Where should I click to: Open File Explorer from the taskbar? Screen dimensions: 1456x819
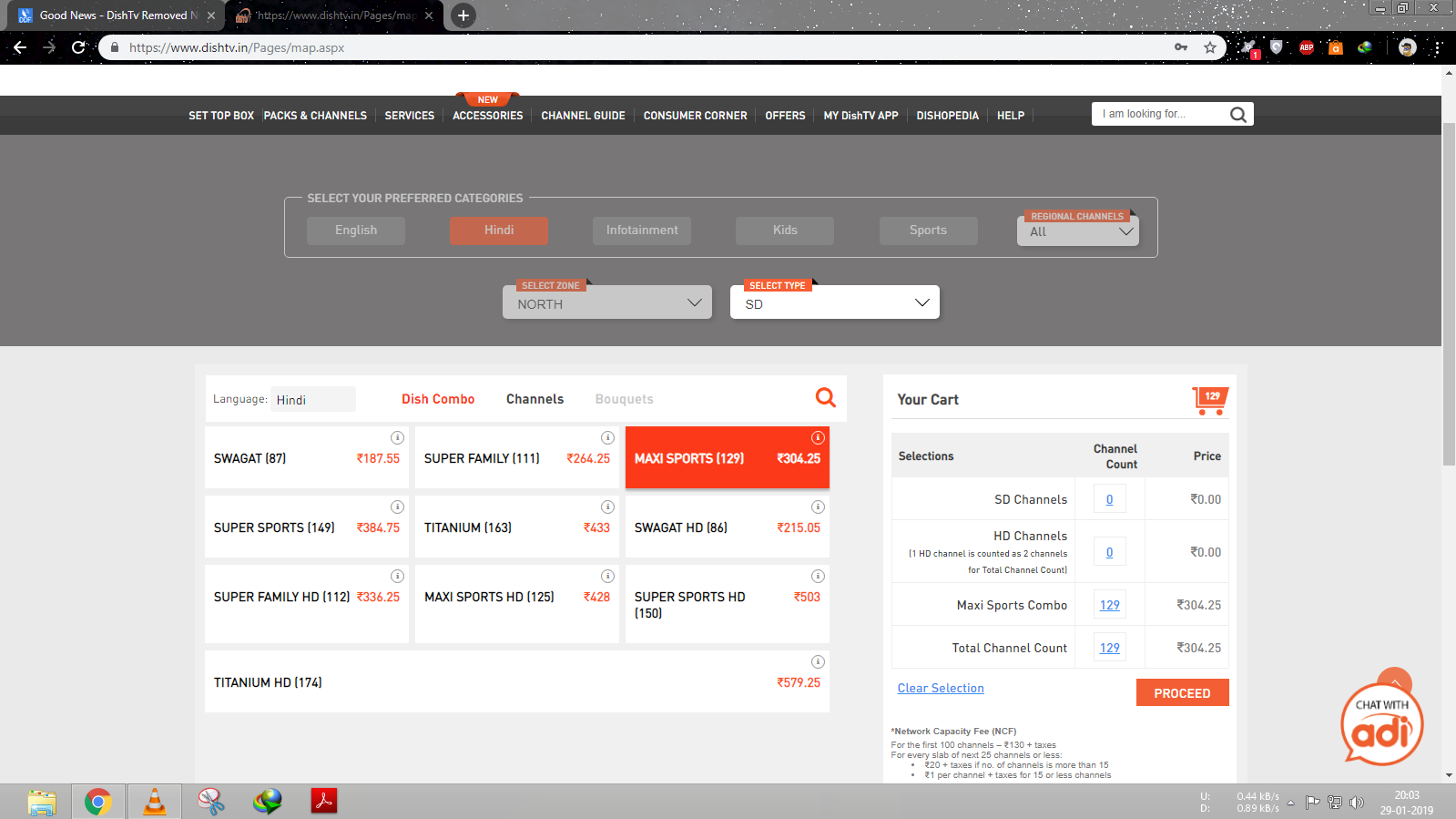(x=41, y=802)
